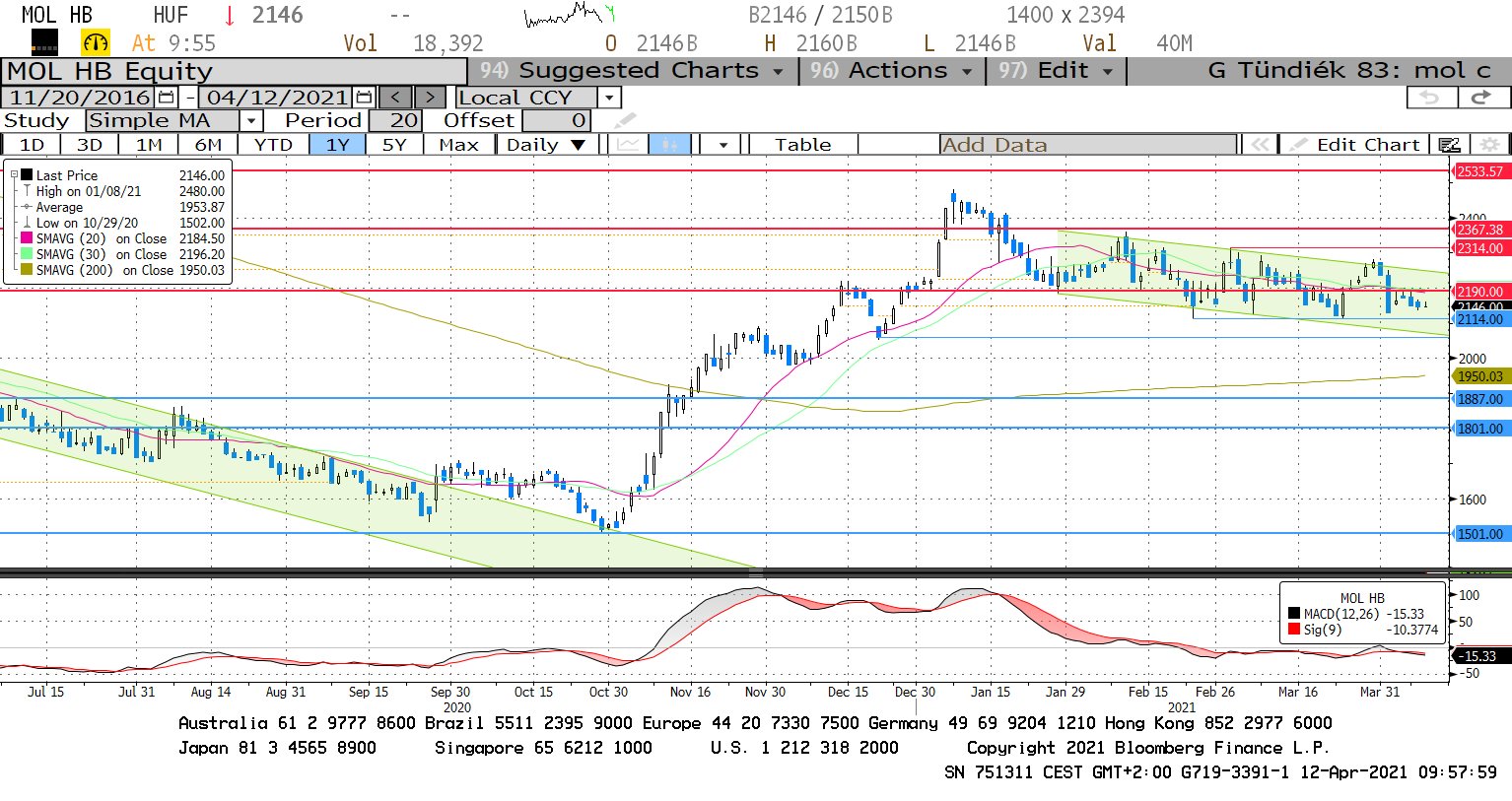
Task: Expand the Simple MA study dropdown
Action: (251, 121)
